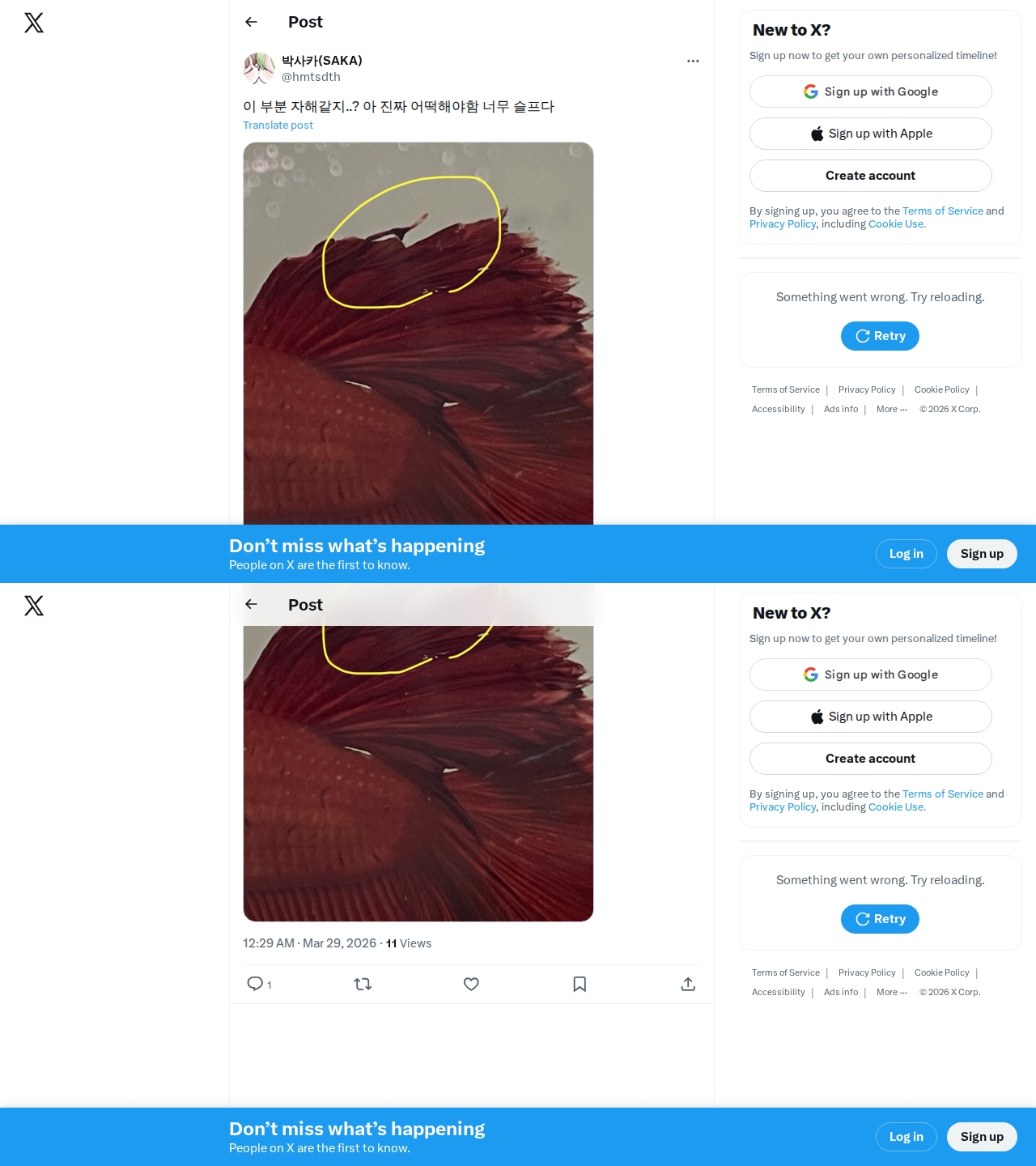Choose Sign up with Google in the upper panel
The width and height of the screenshot is (1036, 1166).
[x=870, y=91]
